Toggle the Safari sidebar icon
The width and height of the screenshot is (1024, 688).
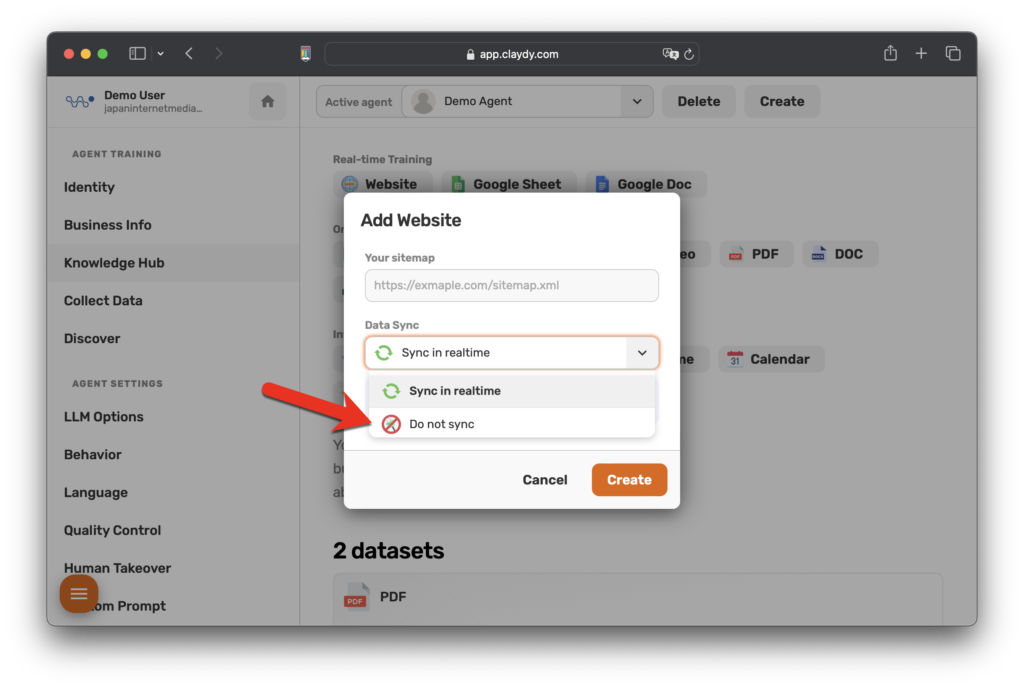138,54
